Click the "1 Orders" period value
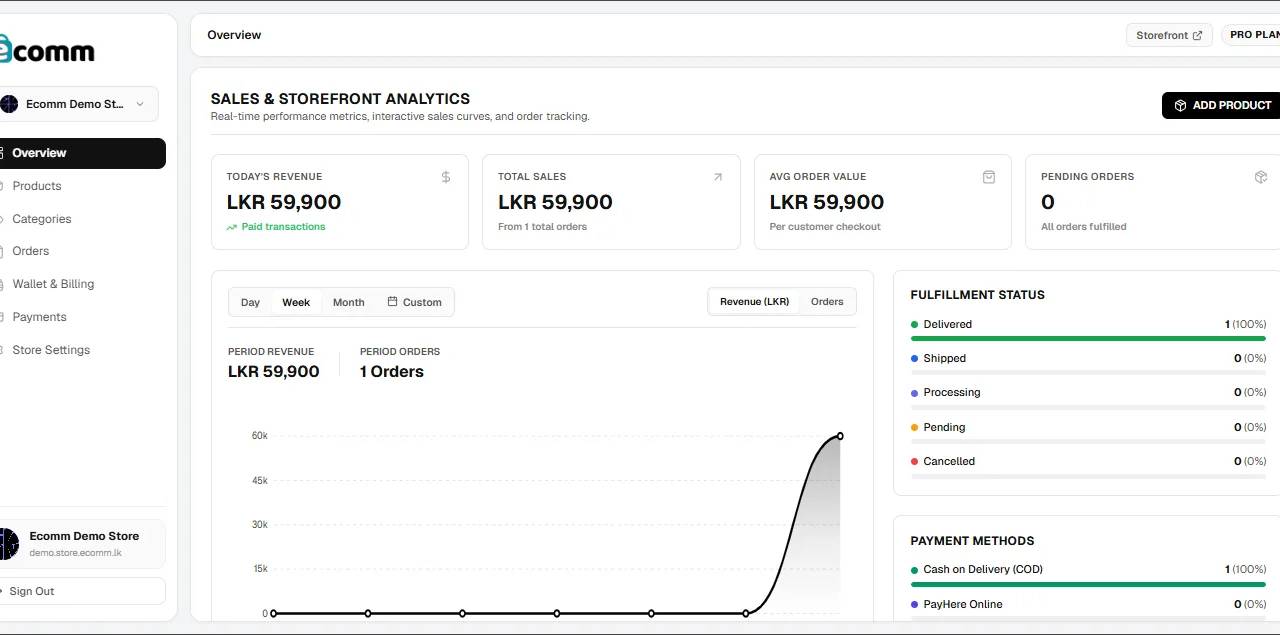This screenshot has width=1280, height=635. 392,371
